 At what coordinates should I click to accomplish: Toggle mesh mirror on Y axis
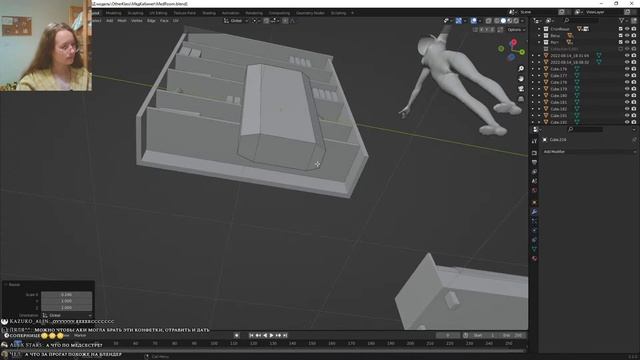(487, 30)
